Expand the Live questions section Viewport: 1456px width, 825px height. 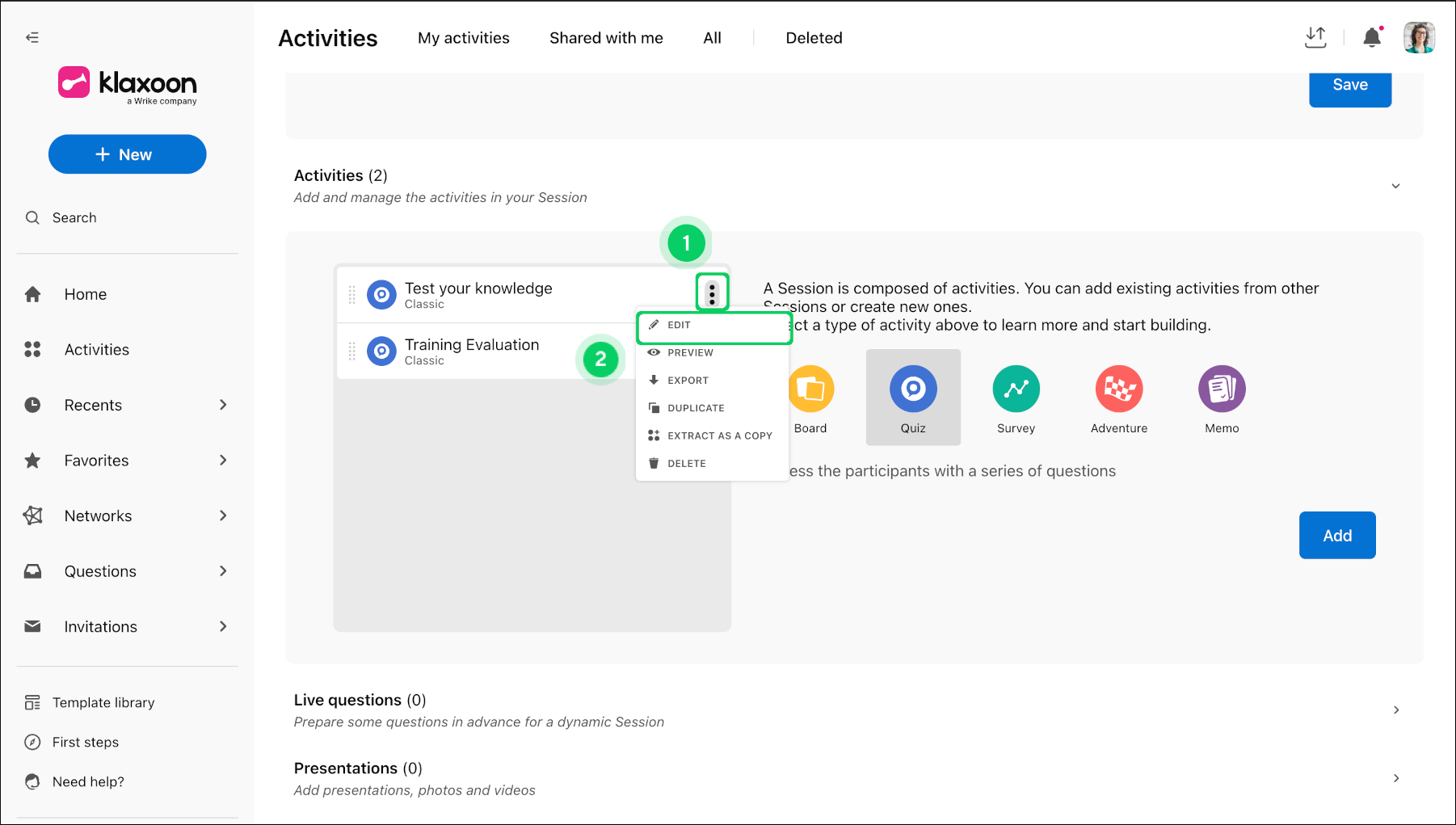[1395, 710]
